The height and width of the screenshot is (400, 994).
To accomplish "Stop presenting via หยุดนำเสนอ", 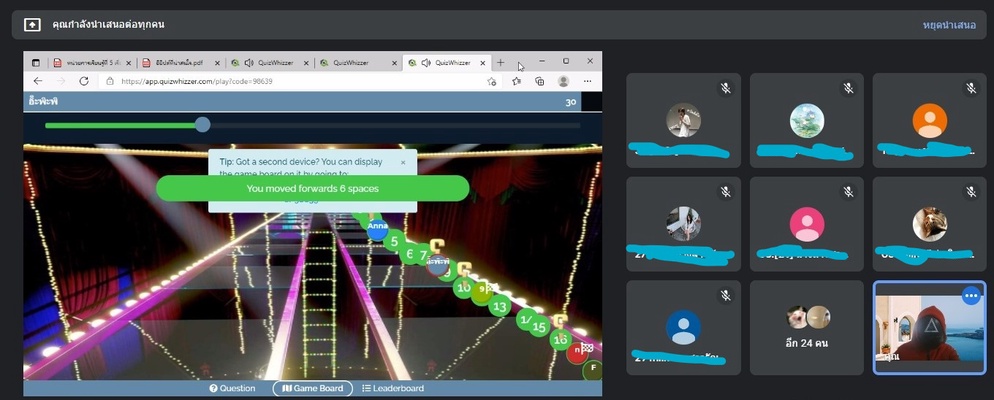I will [x=949, y=25].
